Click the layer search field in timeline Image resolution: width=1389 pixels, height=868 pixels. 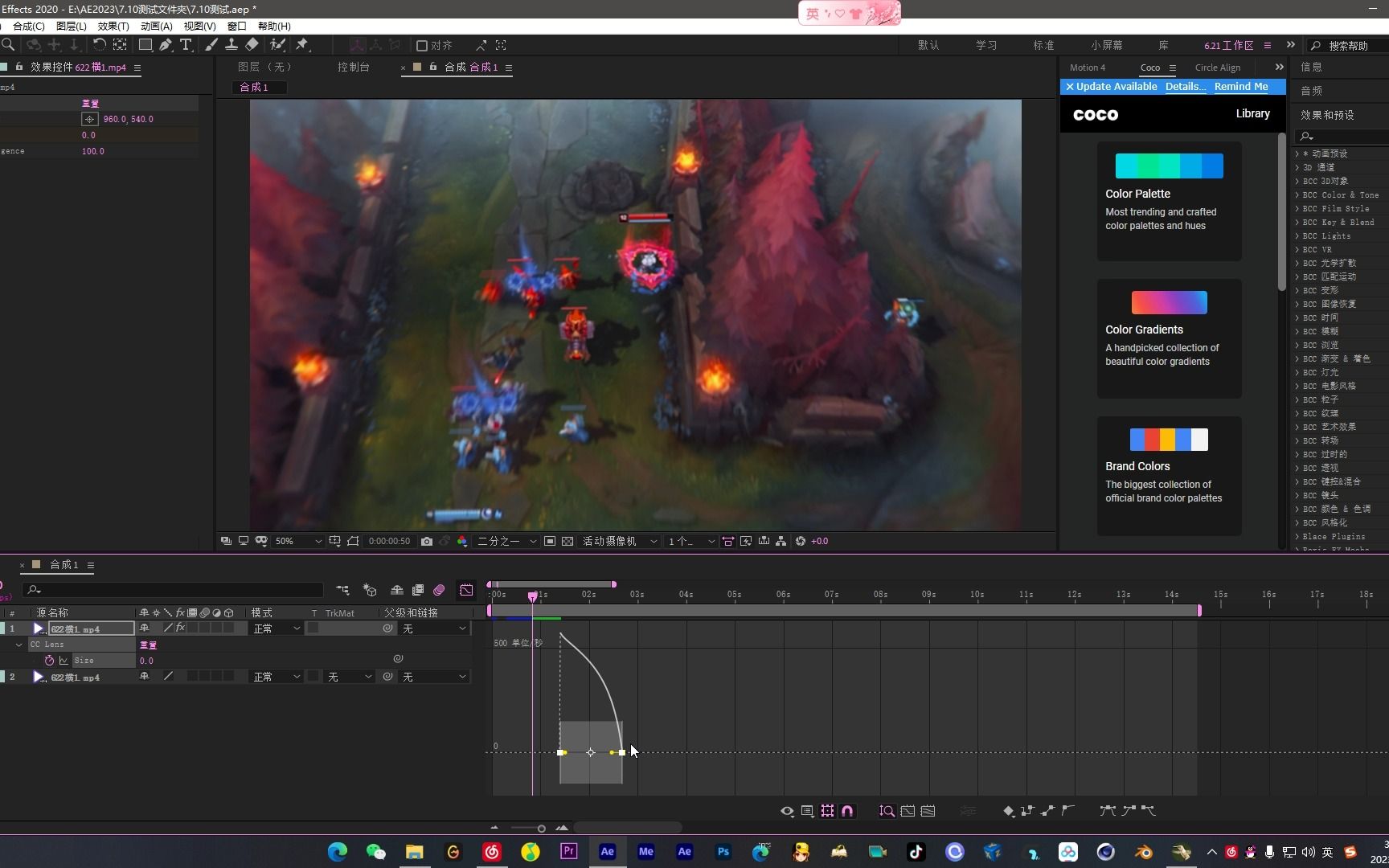(x=177, y=590)
